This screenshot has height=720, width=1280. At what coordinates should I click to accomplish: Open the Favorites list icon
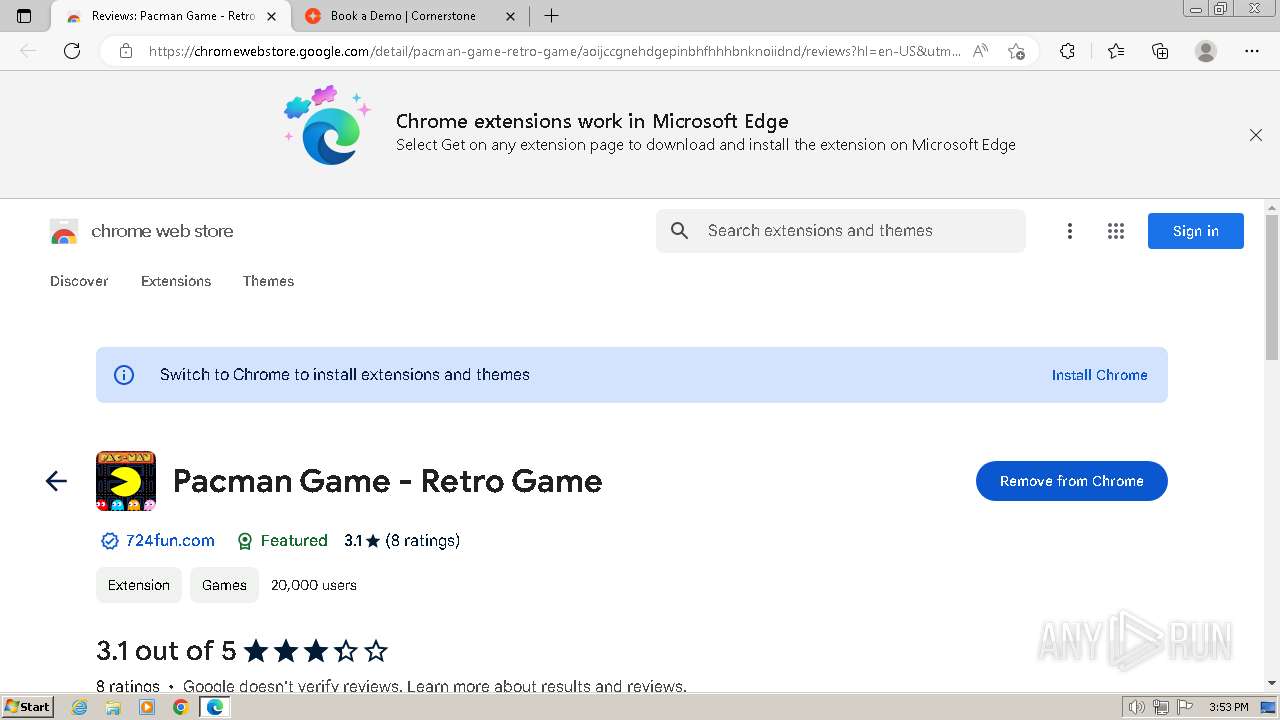click(x=1116, y=51)
